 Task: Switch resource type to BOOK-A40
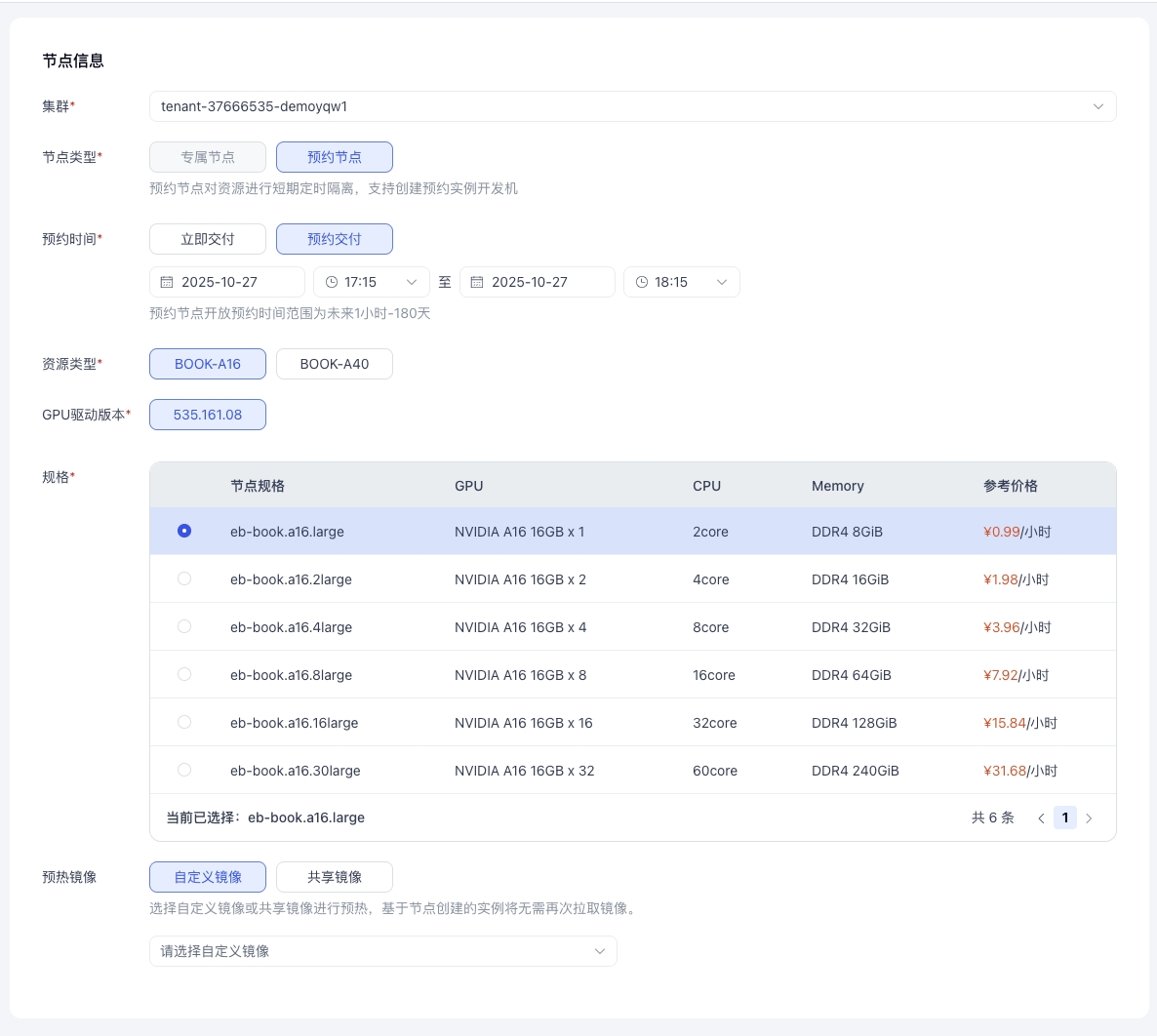tap(335, 364)
